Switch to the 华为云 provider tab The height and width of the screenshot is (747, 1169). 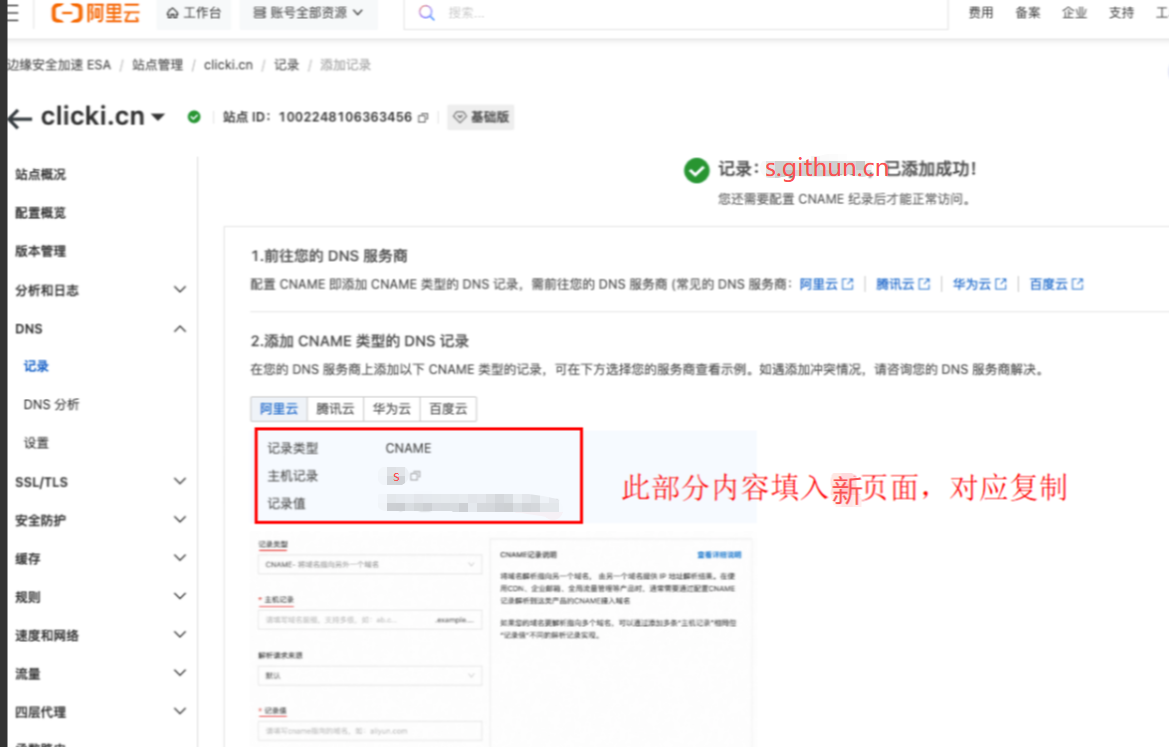coord(392,408)
